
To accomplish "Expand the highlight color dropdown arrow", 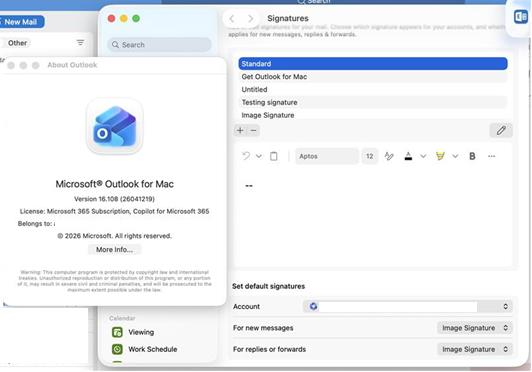I will coord(455,156).
